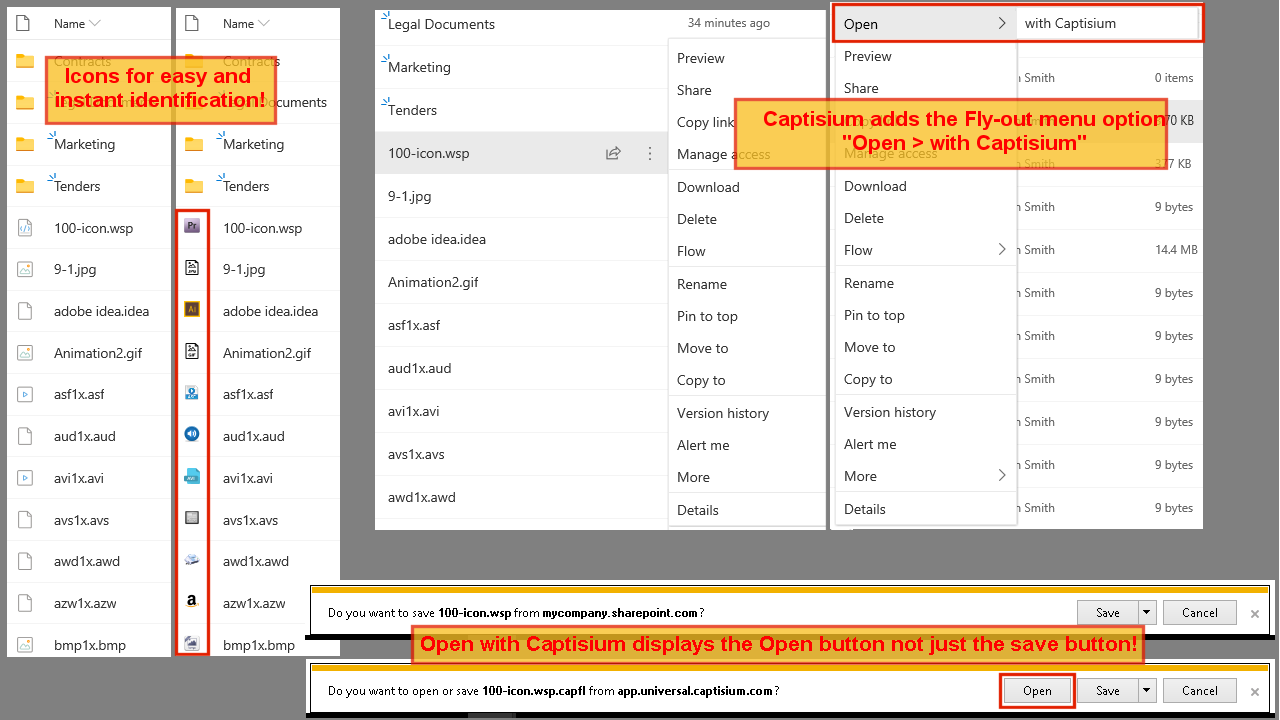Click the '0 items' size value

[1174, 78]
